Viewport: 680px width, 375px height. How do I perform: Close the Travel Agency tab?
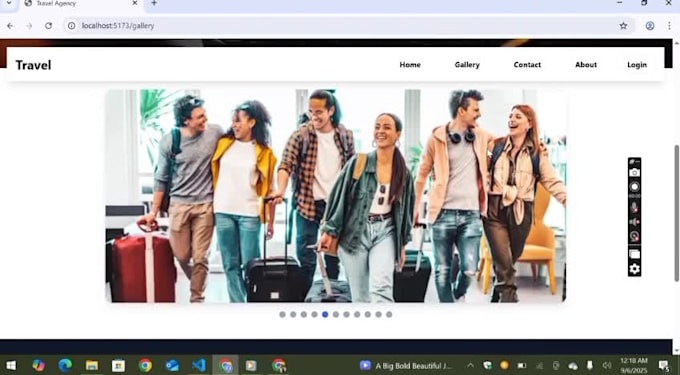[x=134, y=3]
